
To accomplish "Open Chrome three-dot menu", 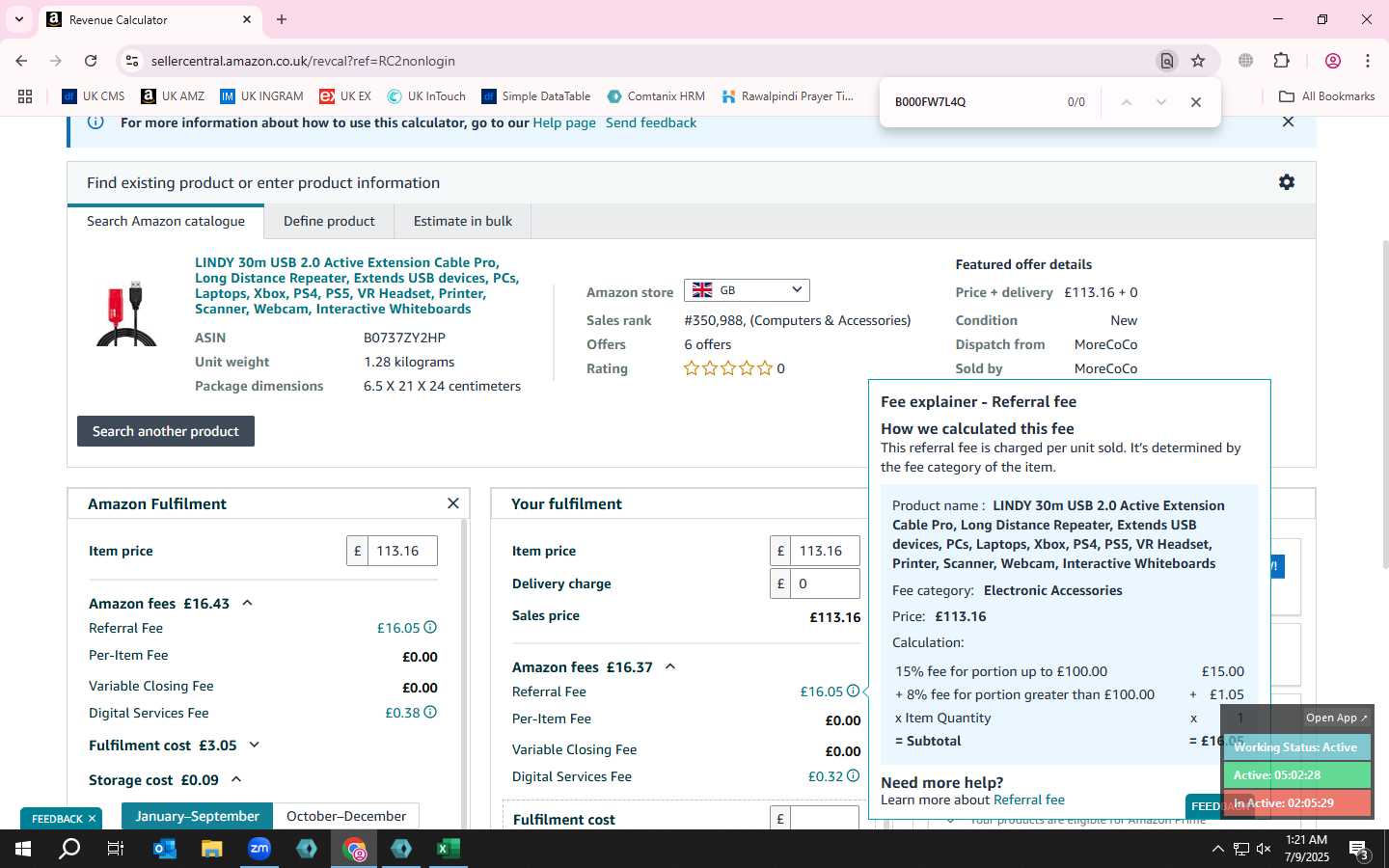I will click(1368, 61).
